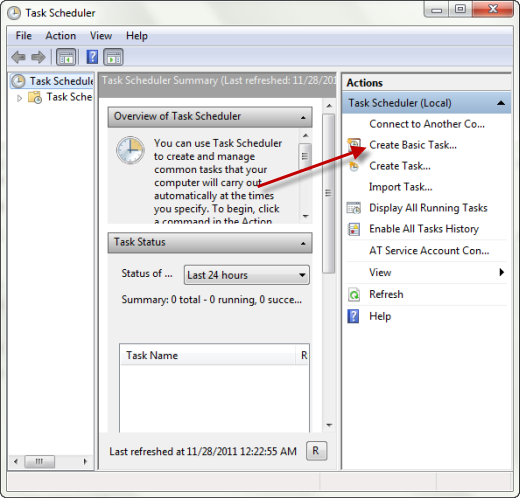Open the Action menu
This screenshot has height=498, width=520.
pyautogui.click(x=61, y=36)
